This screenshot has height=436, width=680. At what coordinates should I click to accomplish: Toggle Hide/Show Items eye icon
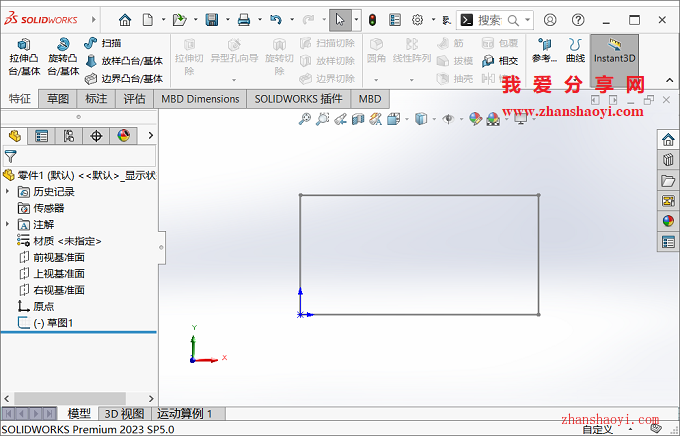pyautogui.click(x=448, y=118)
